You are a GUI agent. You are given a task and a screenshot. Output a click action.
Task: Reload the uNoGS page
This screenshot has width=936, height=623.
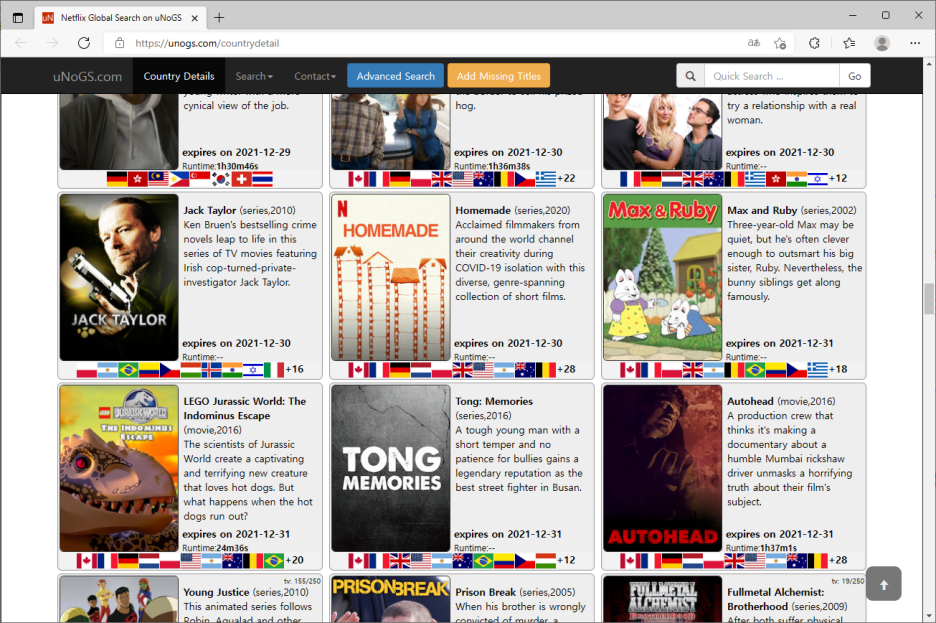pos(84,43)
